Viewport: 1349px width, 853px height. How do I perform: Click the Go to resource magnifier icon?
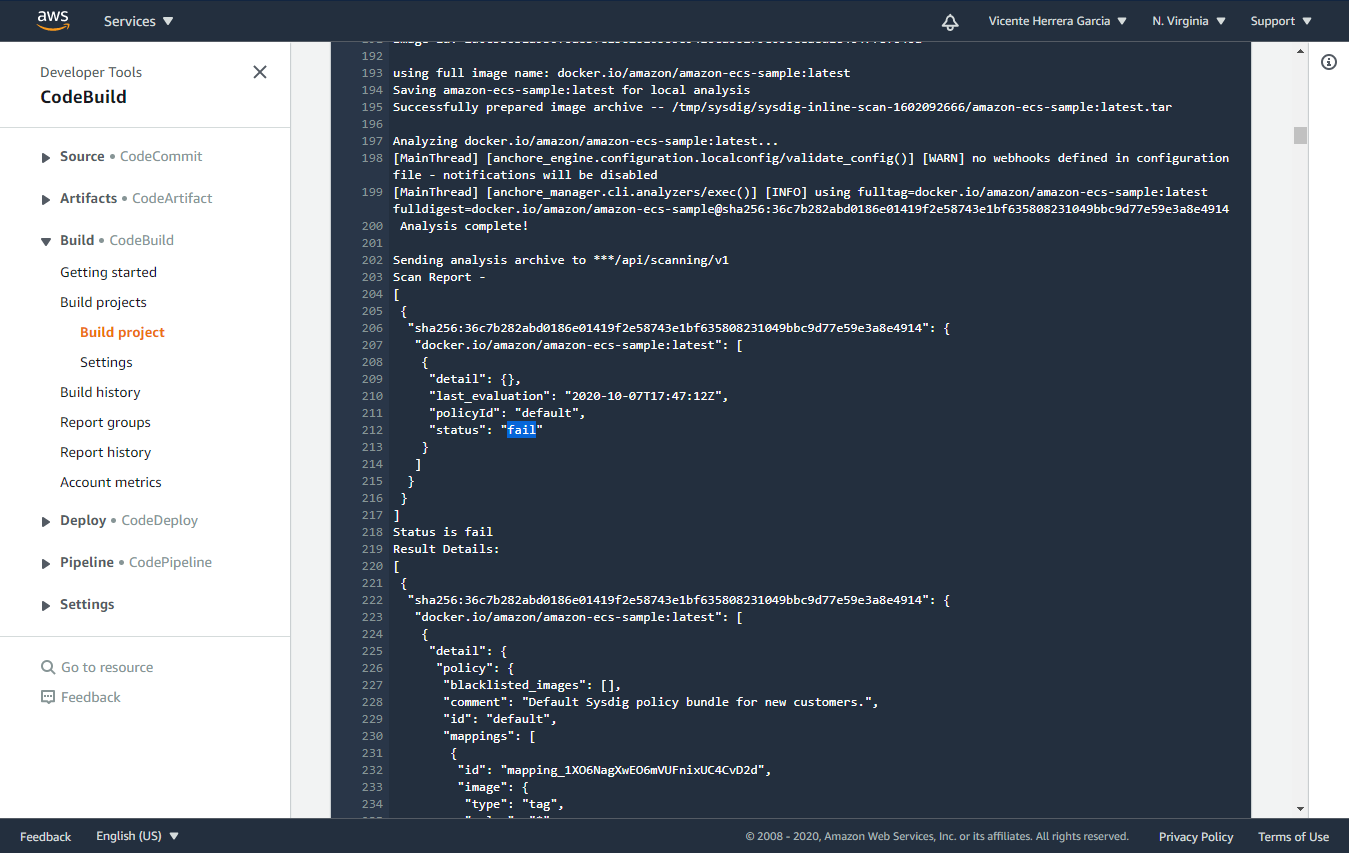(x=48, y=667)
